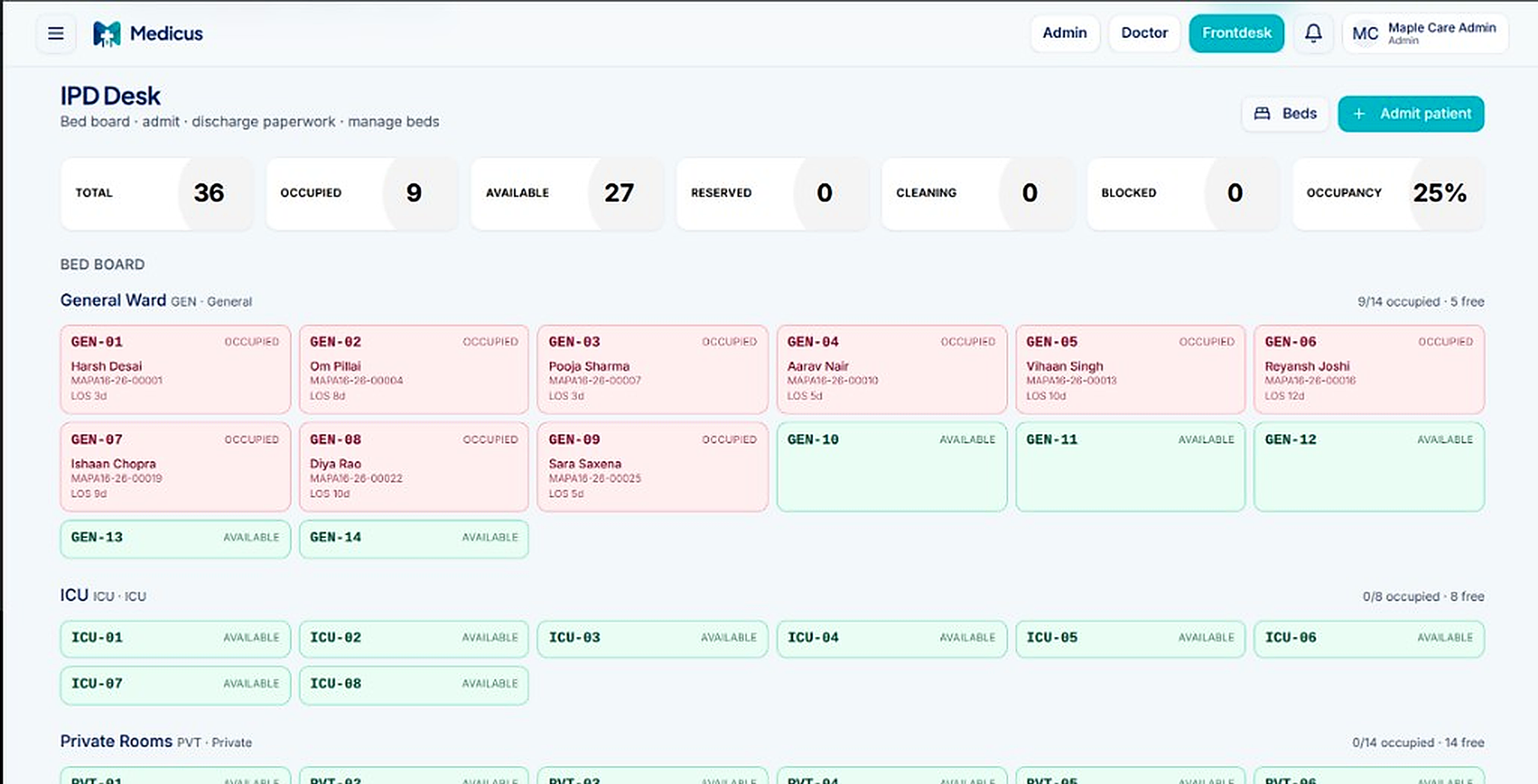Click the MC user avatar
This screenshot has height=784, width=1538.
click(1365, 34)
